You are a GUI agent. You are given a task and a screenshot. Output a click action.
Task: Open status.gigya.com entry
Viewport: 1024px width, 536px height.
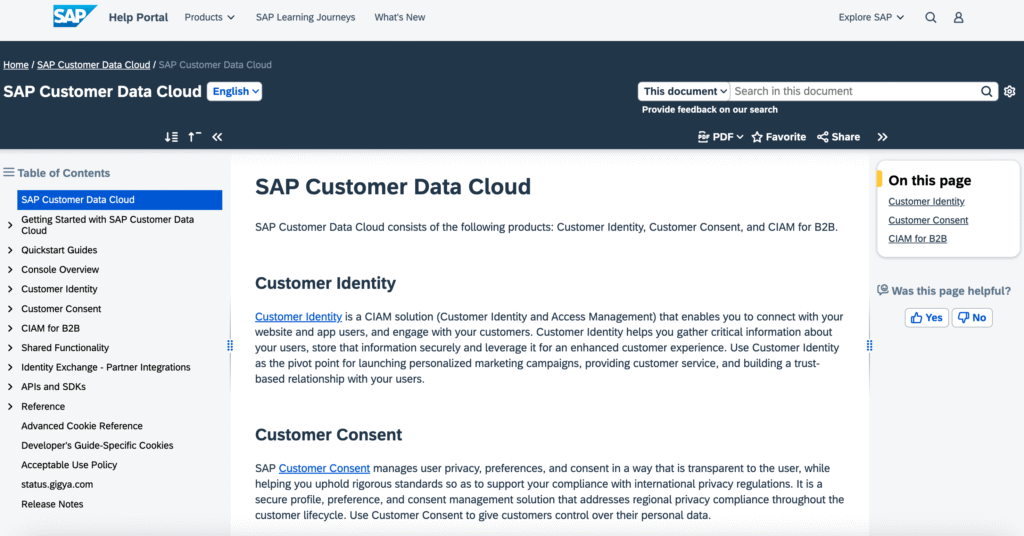(57, 484)
